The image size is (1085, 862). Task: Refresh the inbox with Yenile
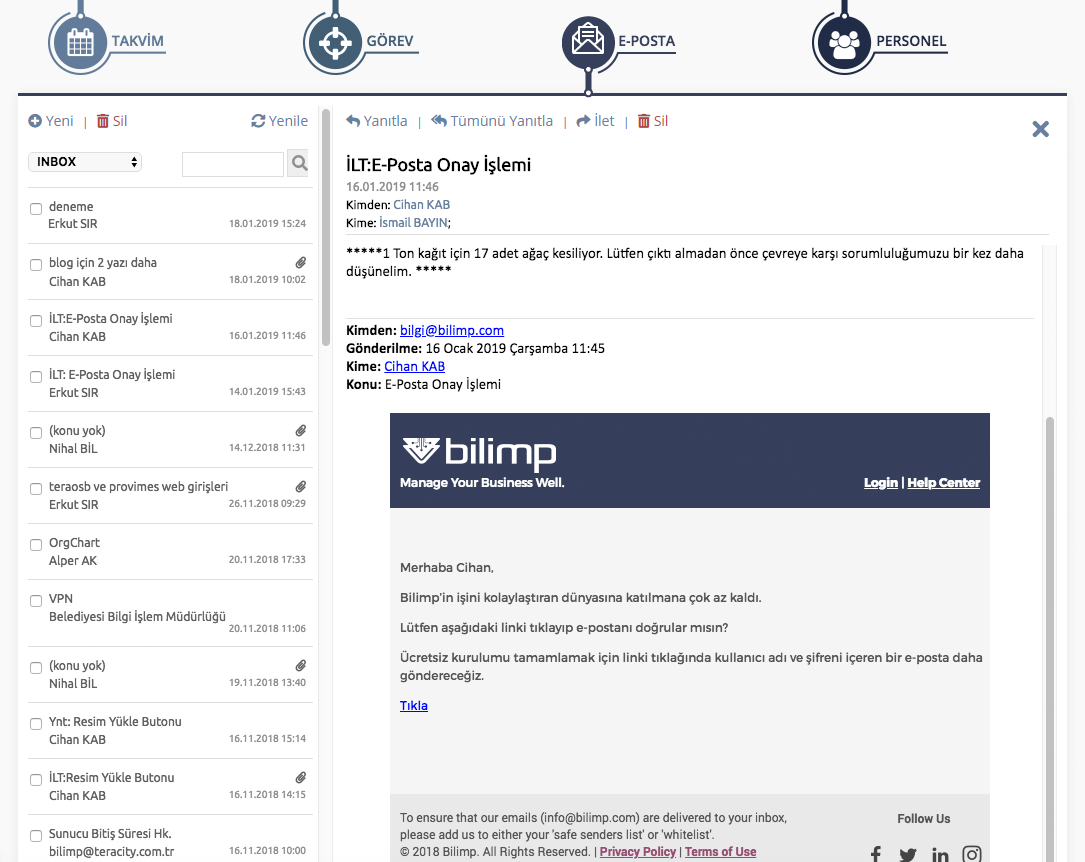(279, 121)
